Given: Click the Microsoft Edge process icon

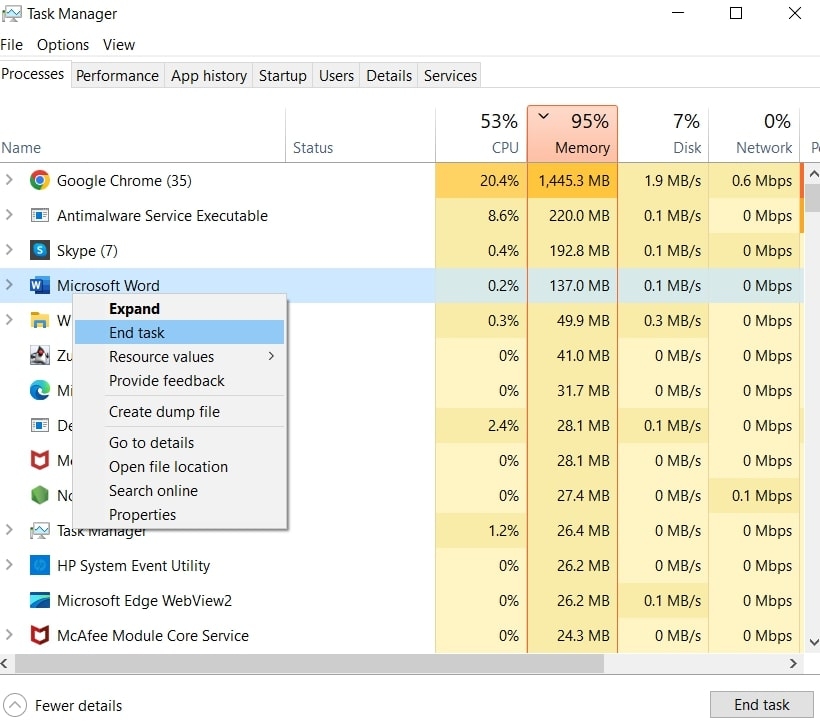Looking at the screenshot, I should pos(40,391).
